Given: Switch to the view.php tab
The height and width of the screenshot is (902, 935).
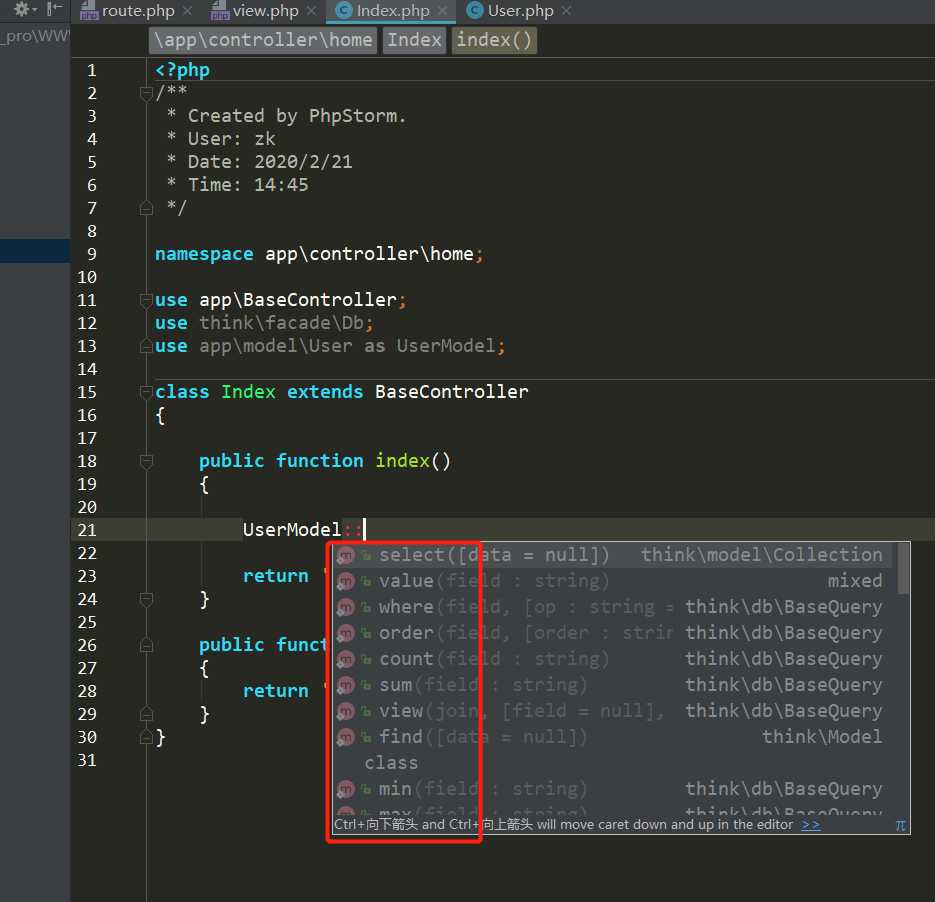Looking at the screenshot, I should tap(265, 11).
